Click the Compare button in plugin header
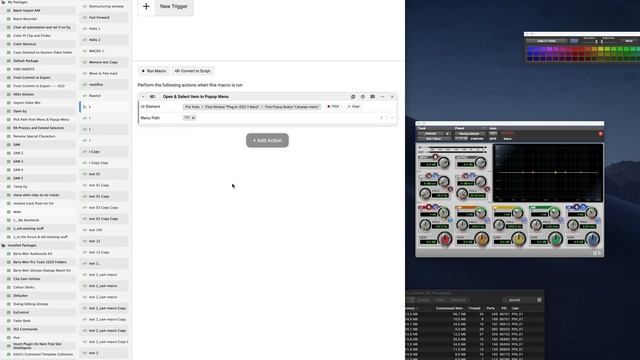 [x=477, y=139]
